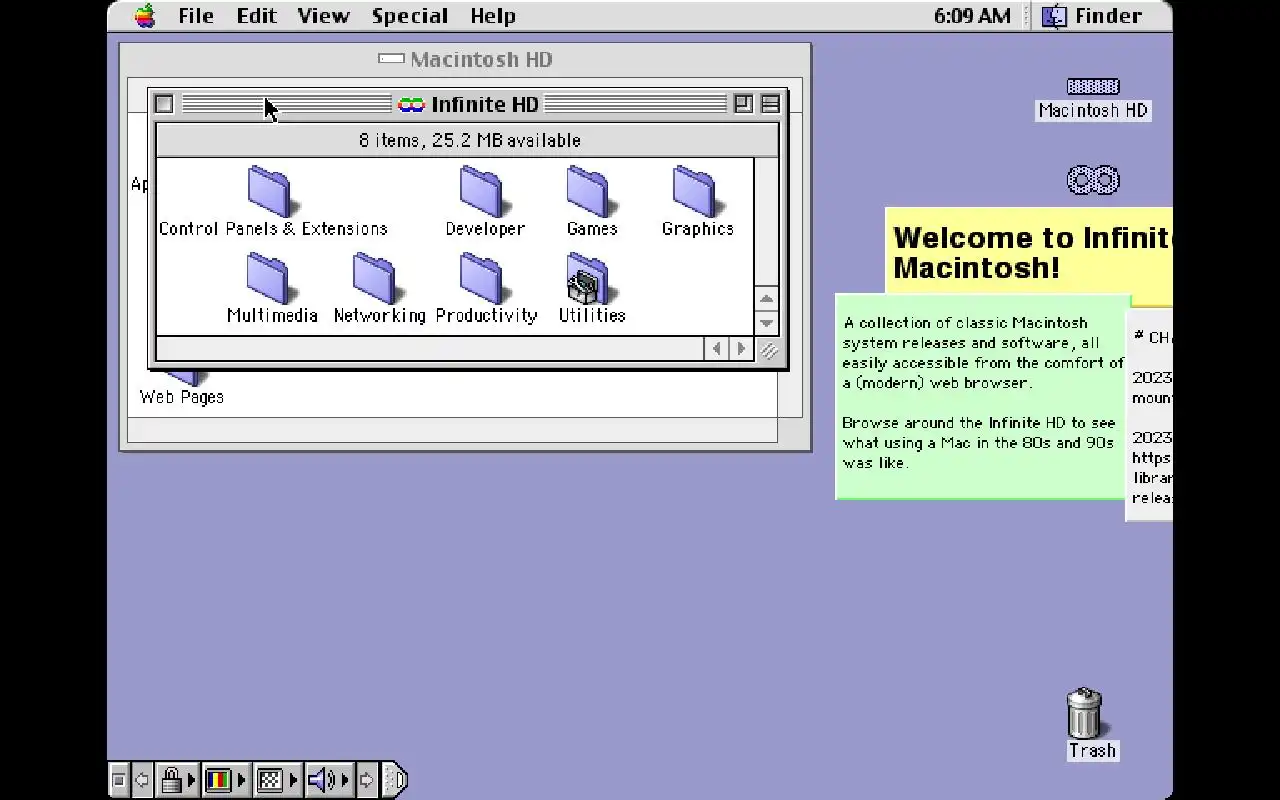Click the green sticky note describing the collection
The image size is (1280, 800).
click(x=982, y=396)
